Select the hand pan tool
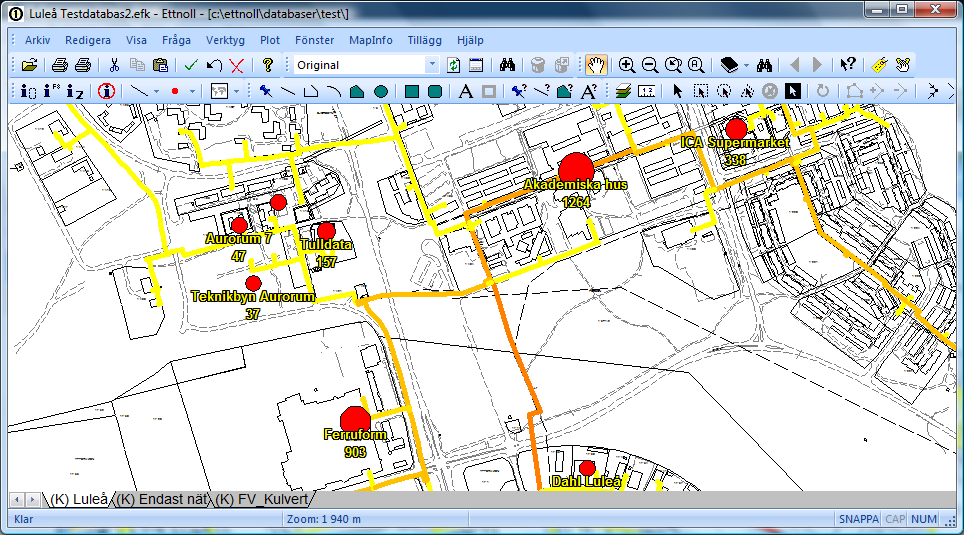 point(596,65)
